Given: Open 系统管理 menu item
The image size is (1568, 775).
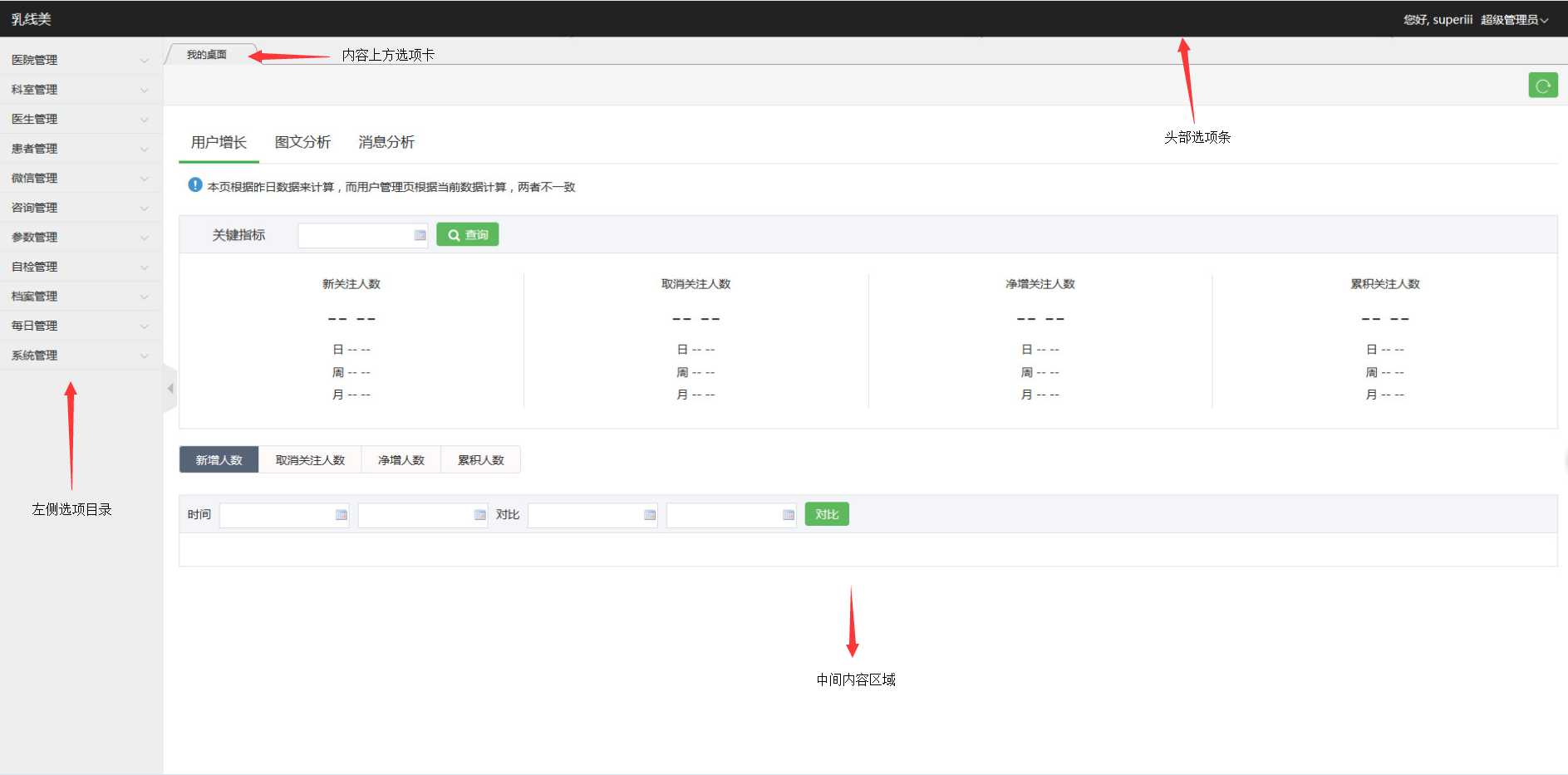Looking at the screenshot, I should tap(81, 356).
